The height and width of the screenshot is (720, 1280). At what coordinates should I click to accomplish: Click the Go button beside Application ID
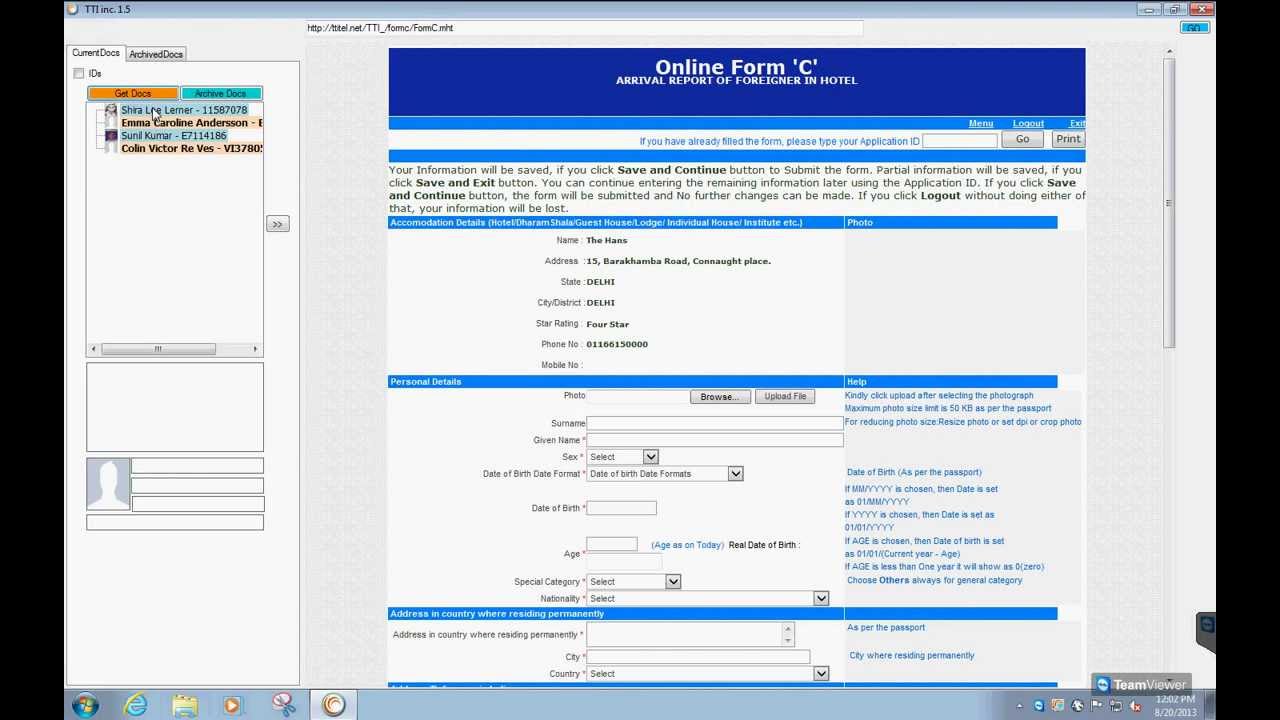click(x=1022, y=140)
